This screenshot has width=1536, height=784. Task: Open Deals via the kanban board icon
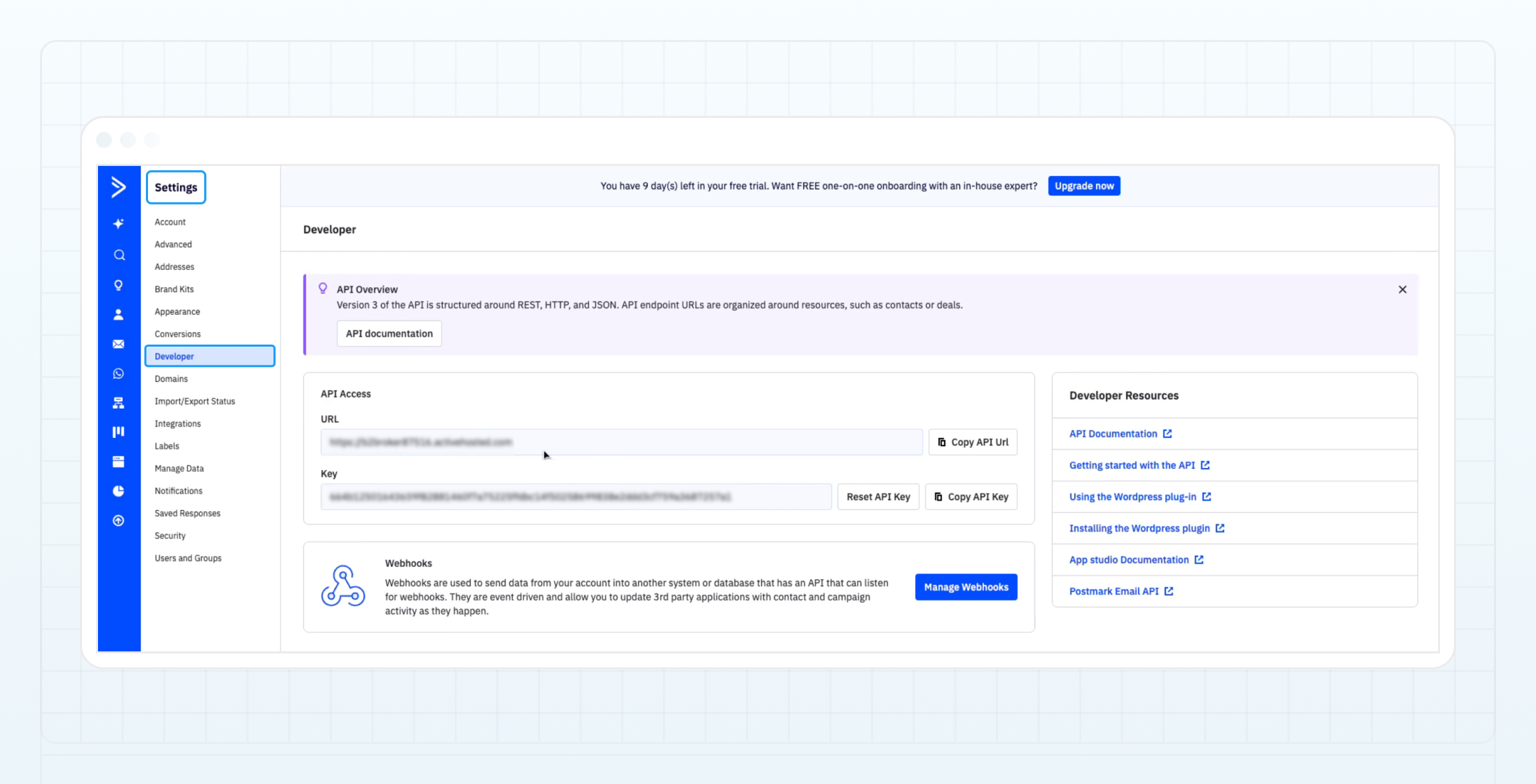click(119, 431)
